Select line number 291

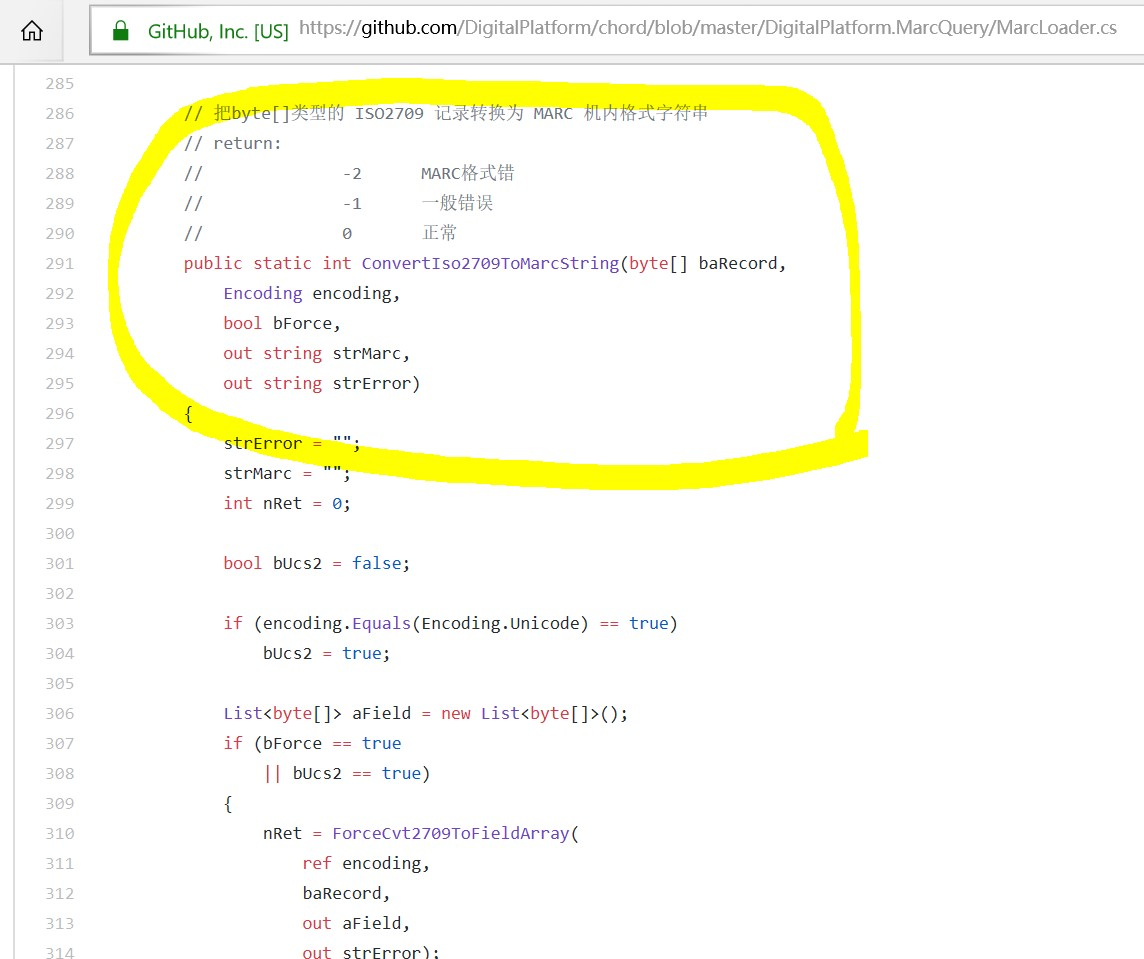(59, 263)
